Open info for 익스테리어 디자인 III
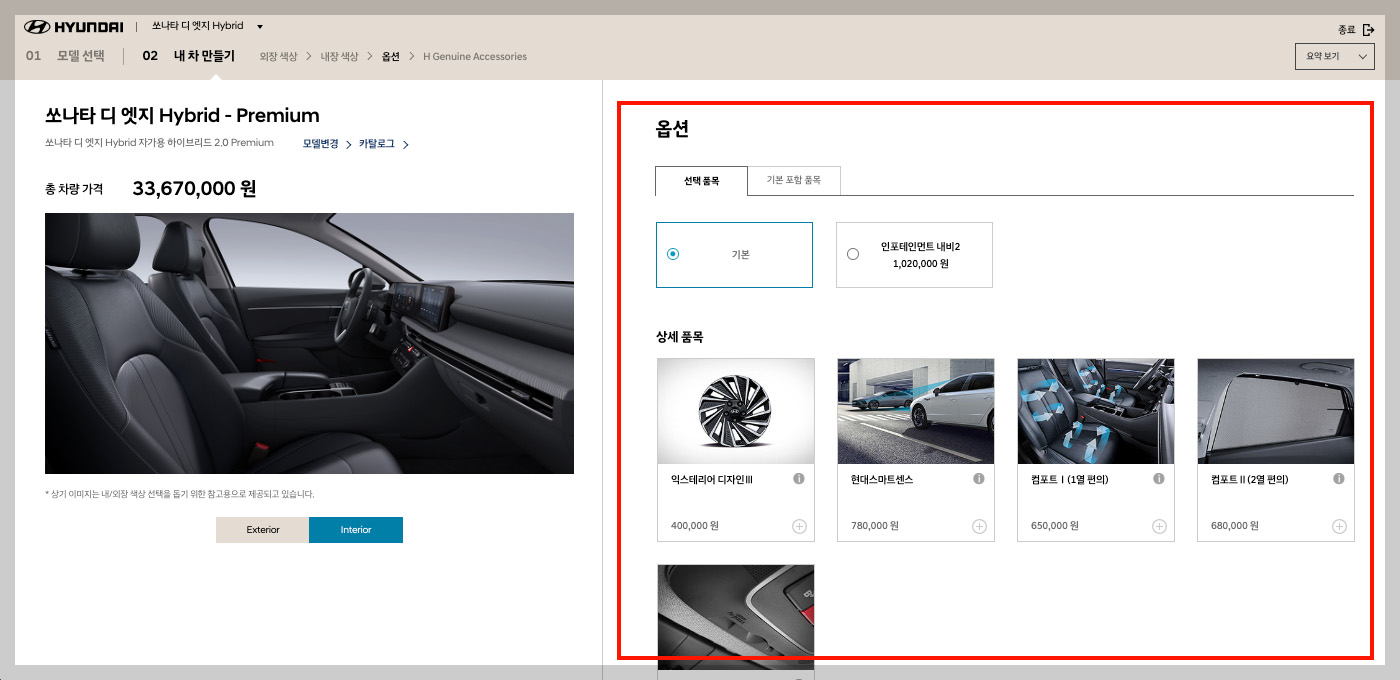The height and width of the screenshot is (680, 1400). [799, 479]
